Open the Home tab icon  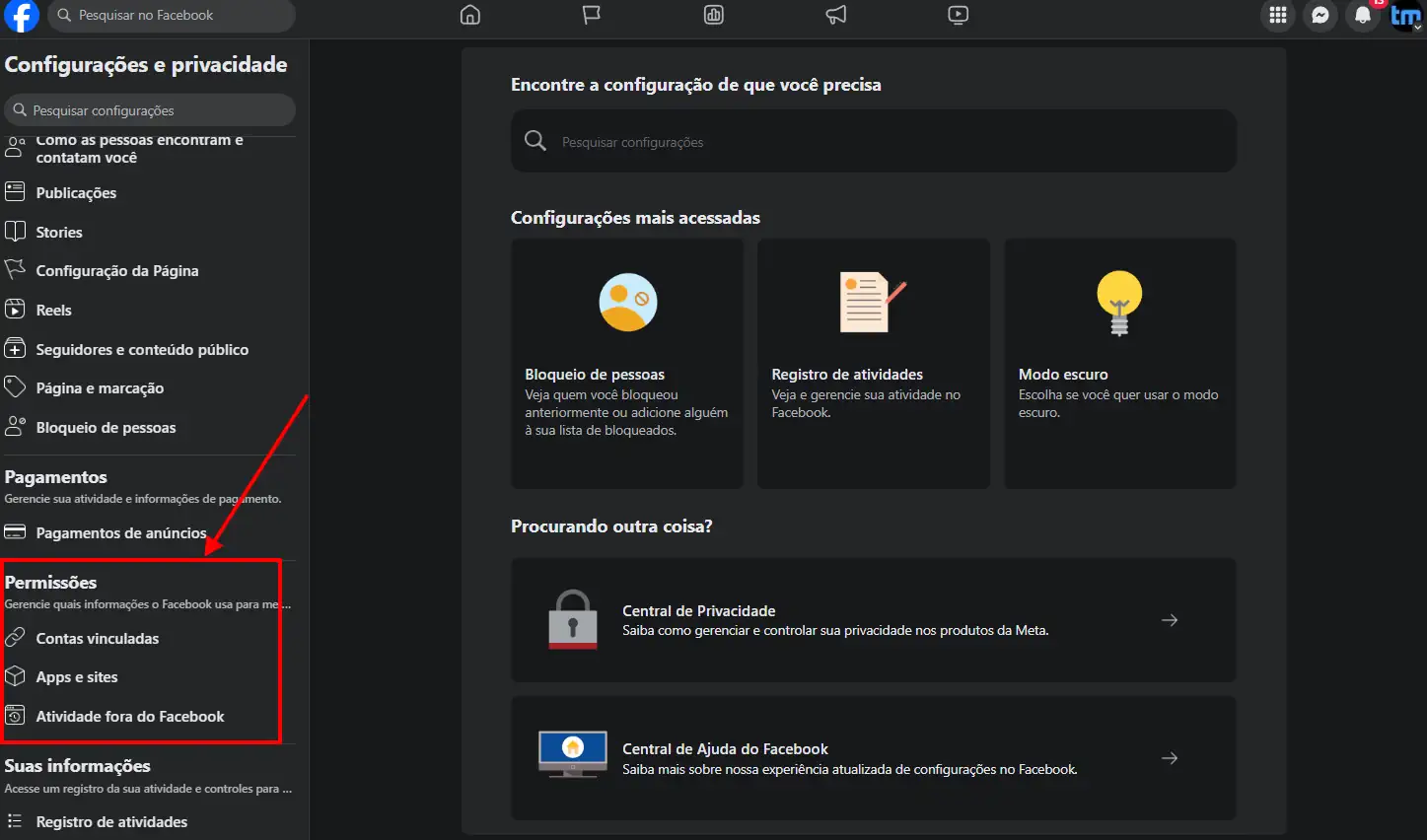[470, 15]
